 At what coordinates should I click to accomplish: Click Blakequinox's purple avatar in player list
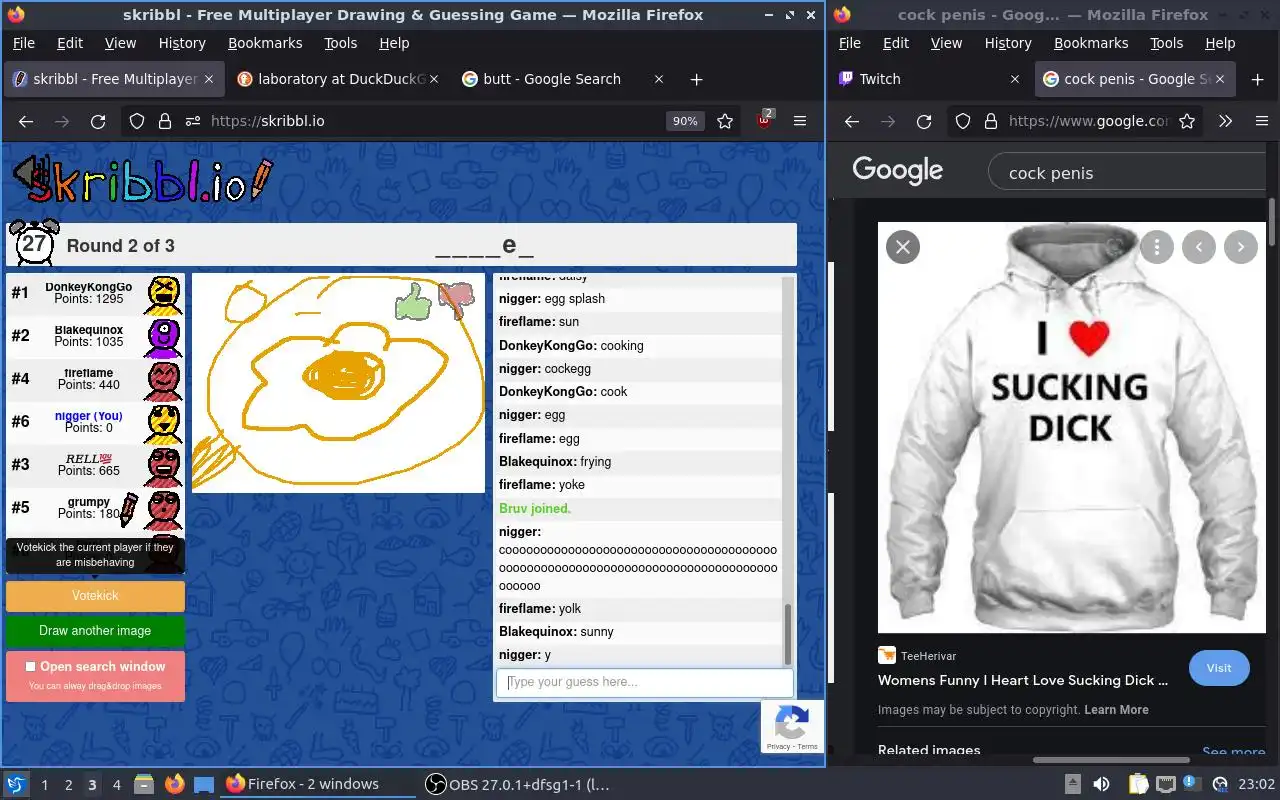click(x=163, y=336)
